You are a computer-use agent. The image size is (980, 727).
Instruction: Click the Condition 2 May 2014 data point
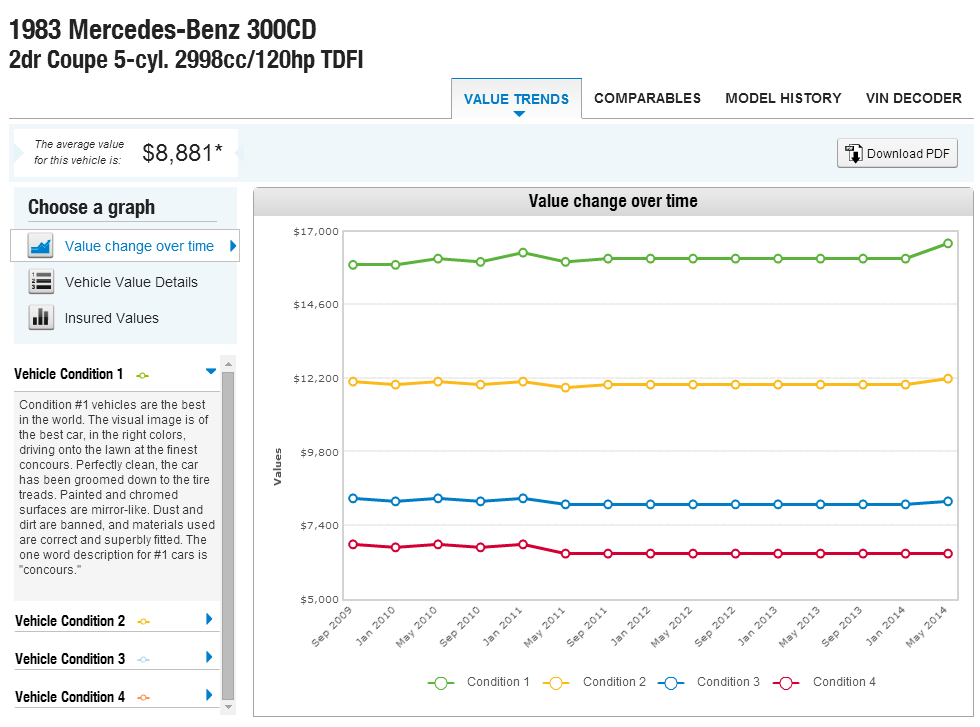coord(948,379)
